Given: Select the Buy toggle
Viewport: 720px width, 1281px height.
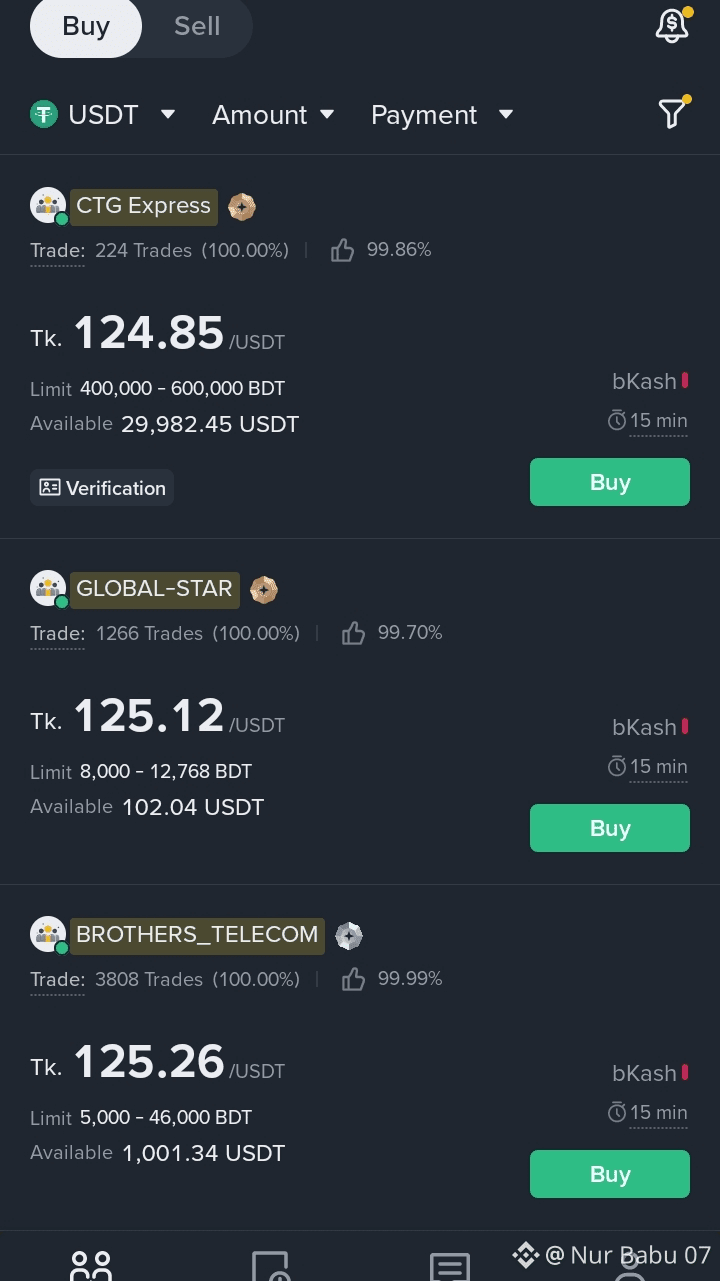Looking at the screenshot, I should tap(86, 26).
